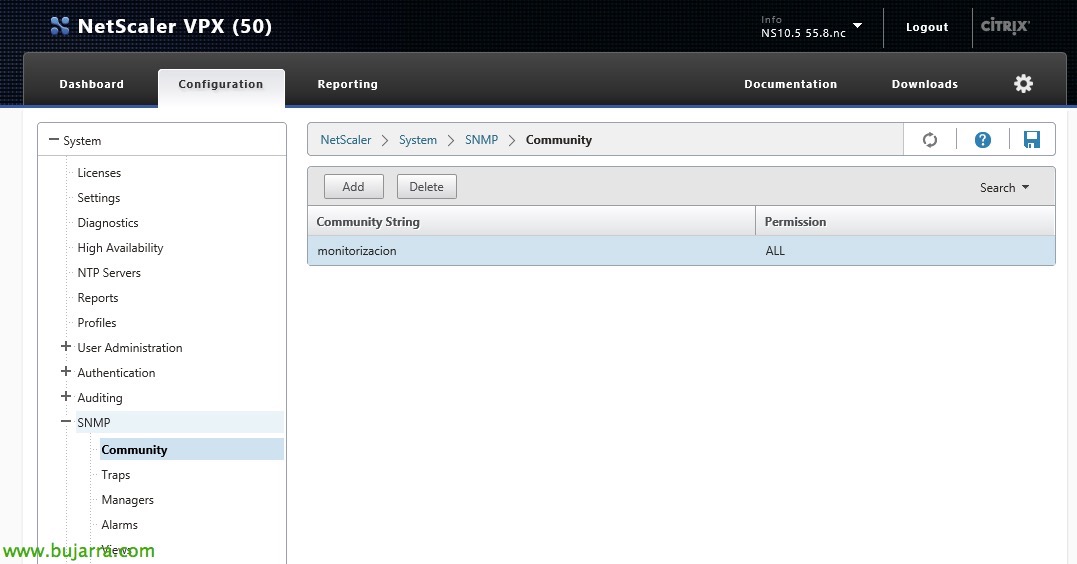Open Licenses in the System tree

pos(99,172)
